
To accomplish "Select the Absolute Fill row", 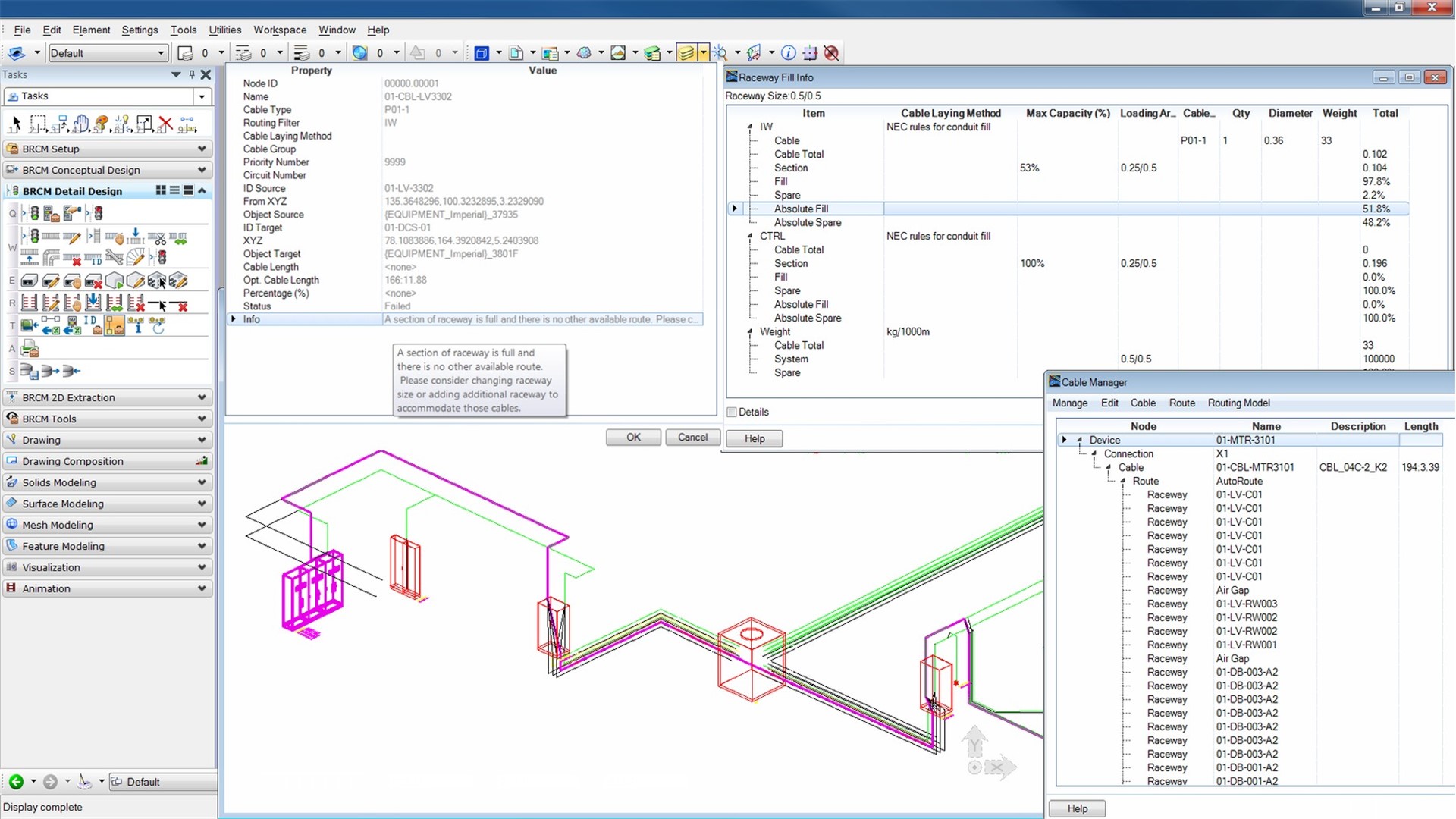I will [x=1069, y=209].
